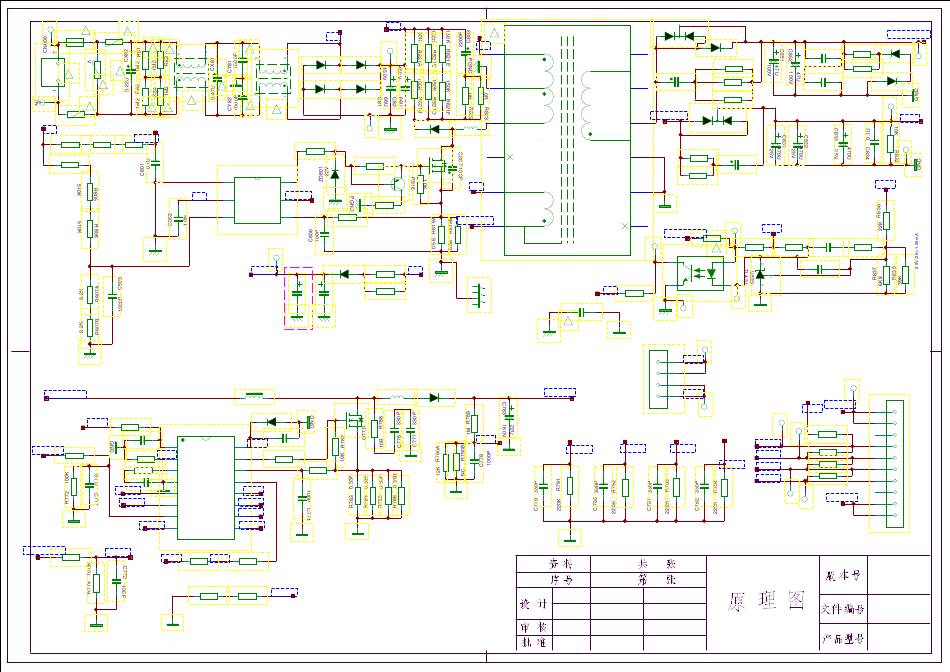
Task: Click the MOSFET next to the NPN transistor
Action: click(x=439, y=165)
